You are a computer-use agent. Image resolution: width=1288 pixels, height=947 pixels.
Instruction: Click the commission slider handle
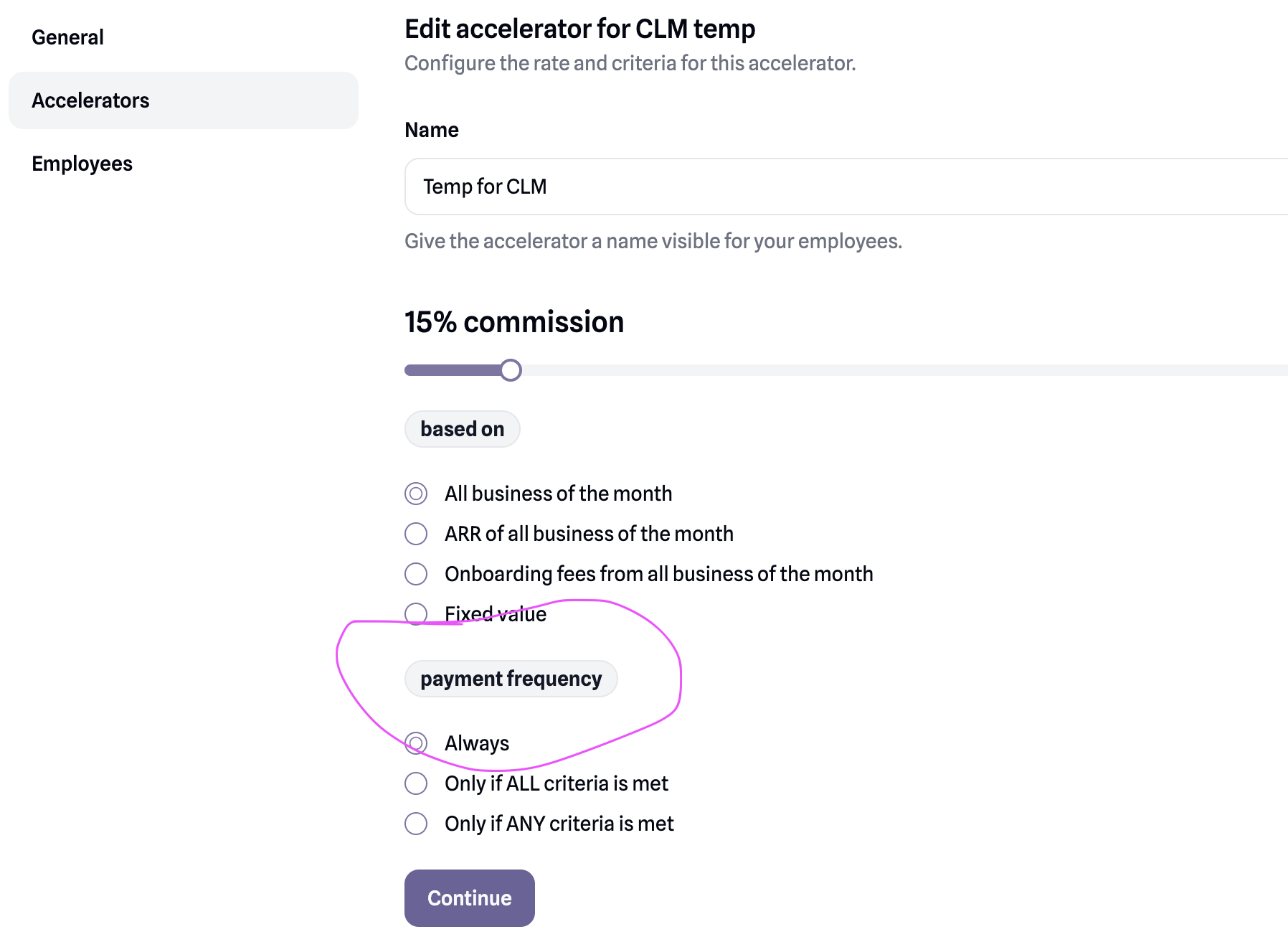pyautogui.click(x=511, y=370)
